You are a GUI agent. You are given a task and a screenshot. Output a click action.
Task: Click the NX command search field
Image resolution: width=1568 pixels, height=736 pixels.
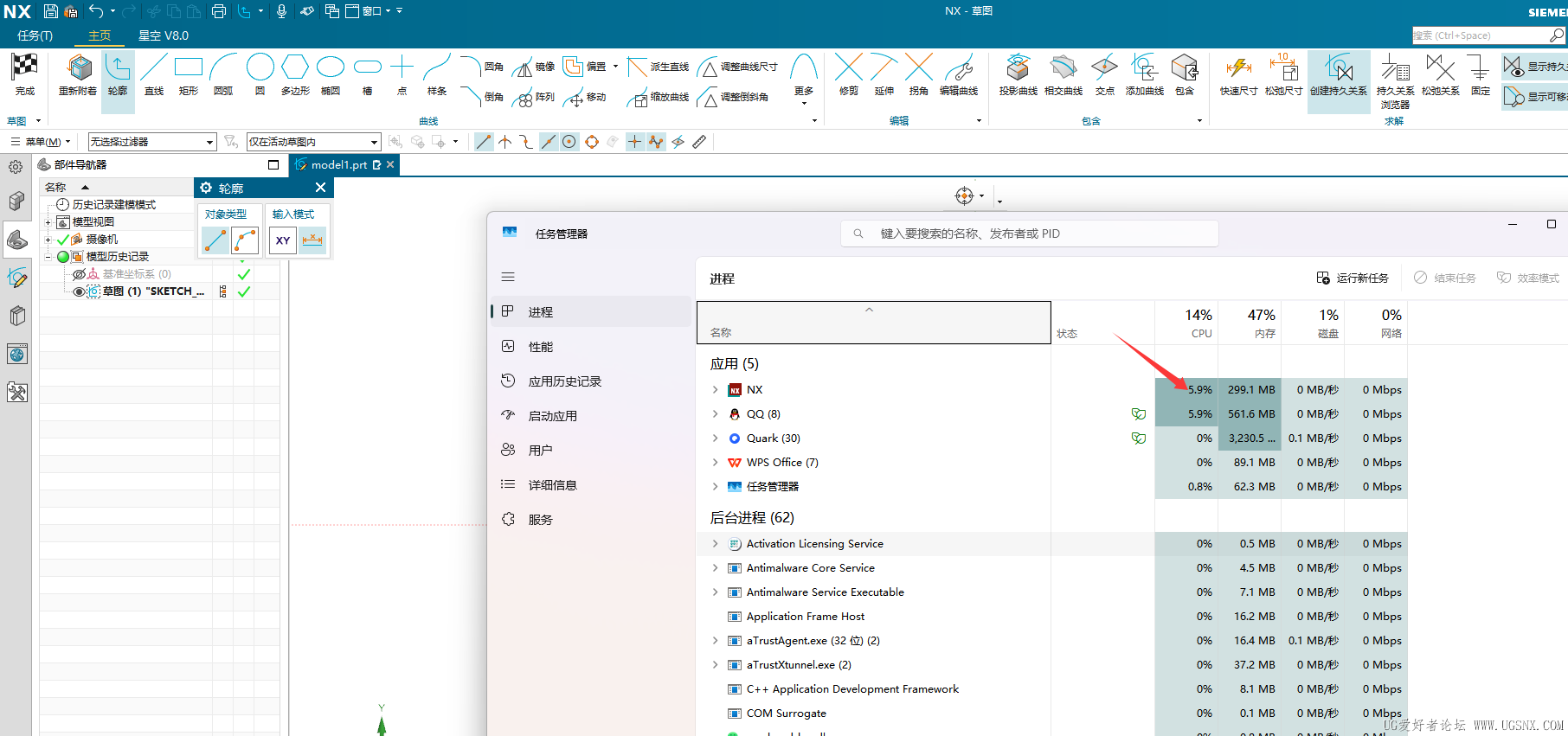[1488, 35]
